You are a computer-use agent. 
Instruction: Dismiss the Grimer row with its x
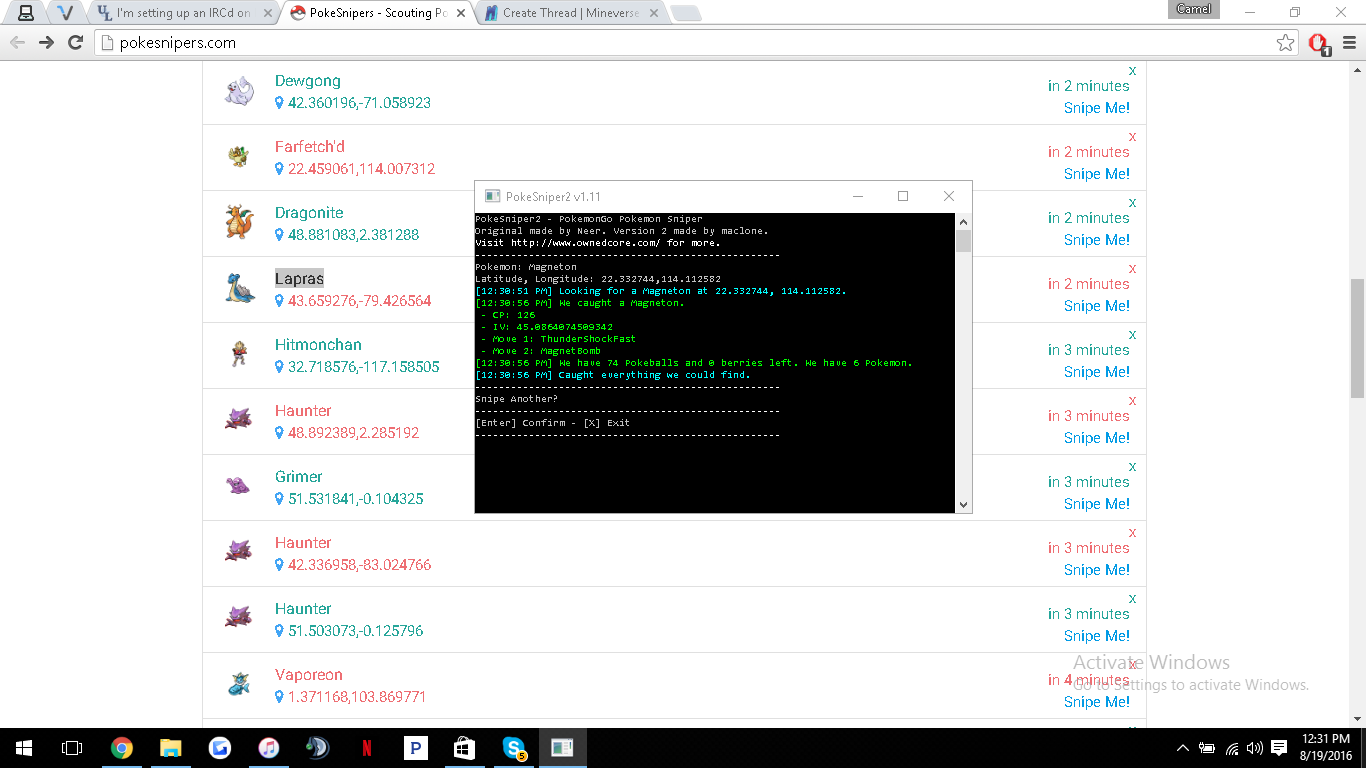pyautogui.click(x=1132, y=467)
